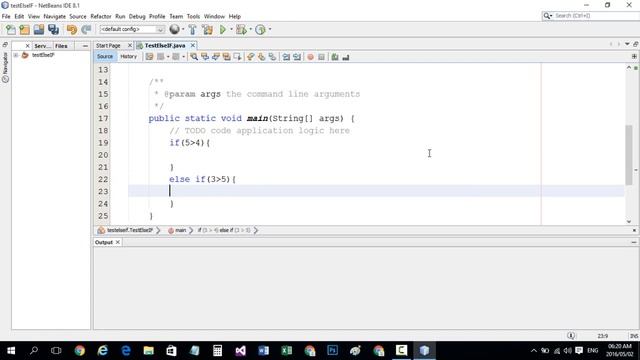Select the TestElseIF.java tab
Viewport: 640px width, 360px height.
pyautogui.click(x=165, y=46)
